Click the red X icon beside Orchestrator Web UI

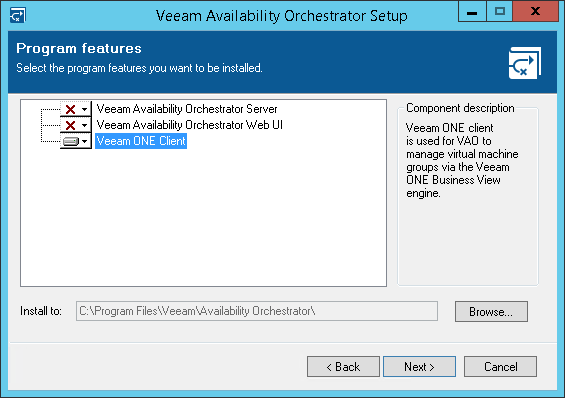[x=71, y=125]
